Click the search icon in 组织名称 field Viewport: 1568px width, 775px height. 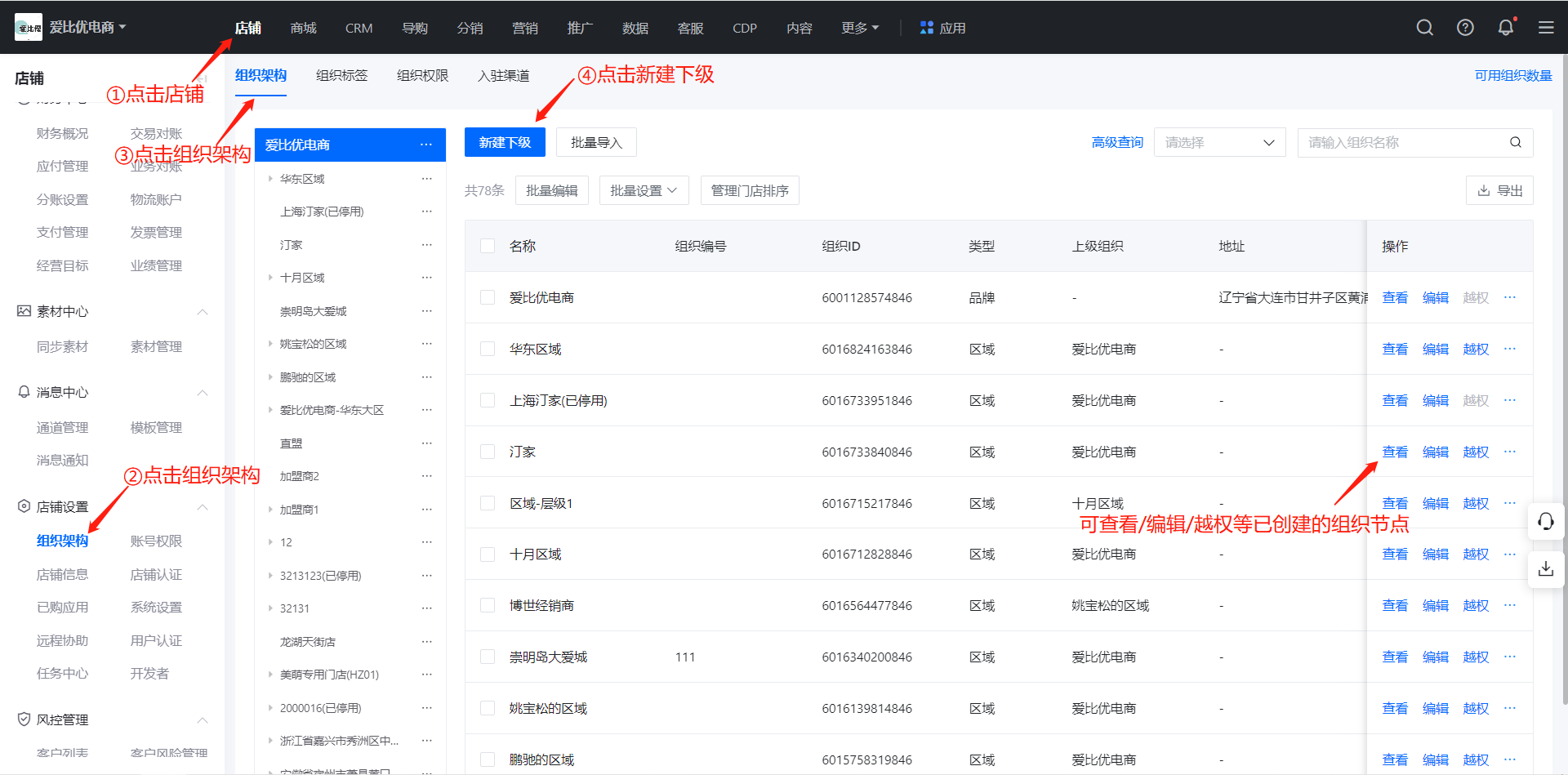1515,142
